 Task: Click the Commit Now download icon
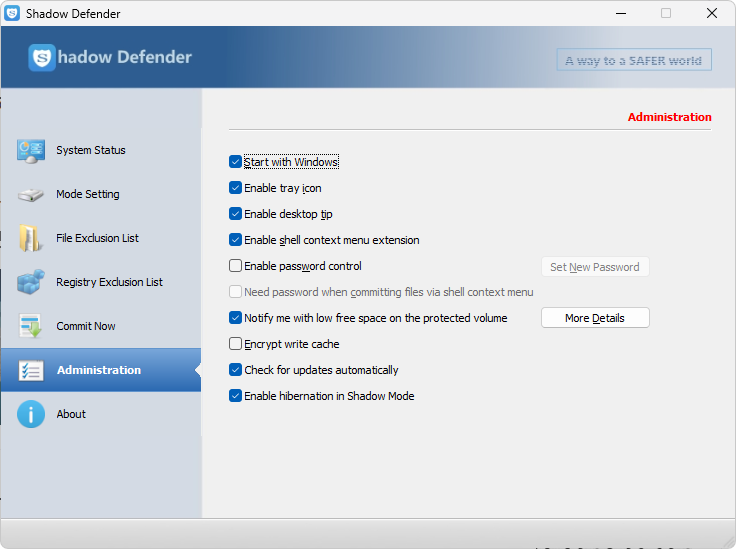(x=31, y=326)
